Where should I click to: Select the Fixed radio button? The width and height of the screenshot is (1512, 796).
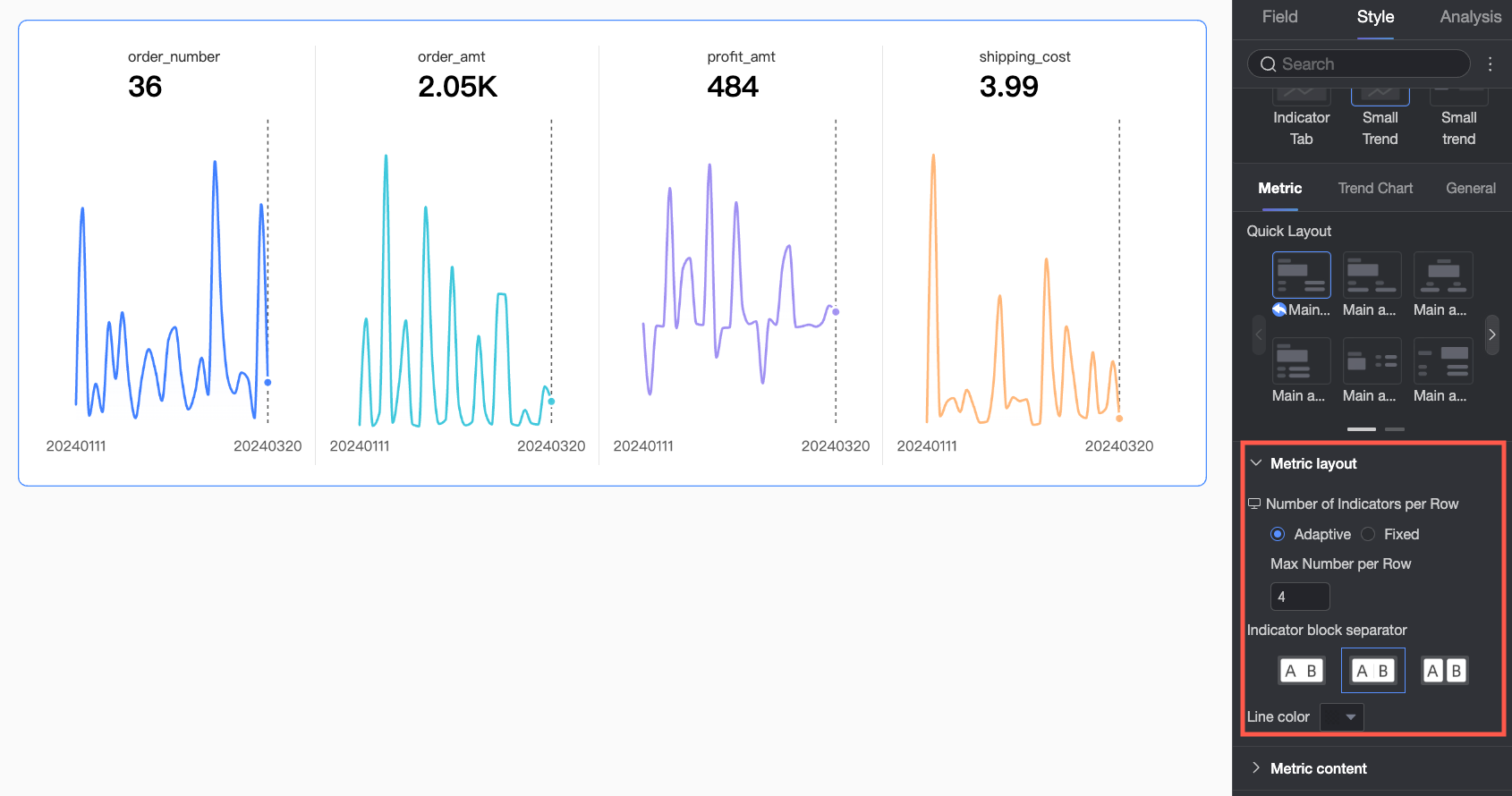coord(1368,534)
